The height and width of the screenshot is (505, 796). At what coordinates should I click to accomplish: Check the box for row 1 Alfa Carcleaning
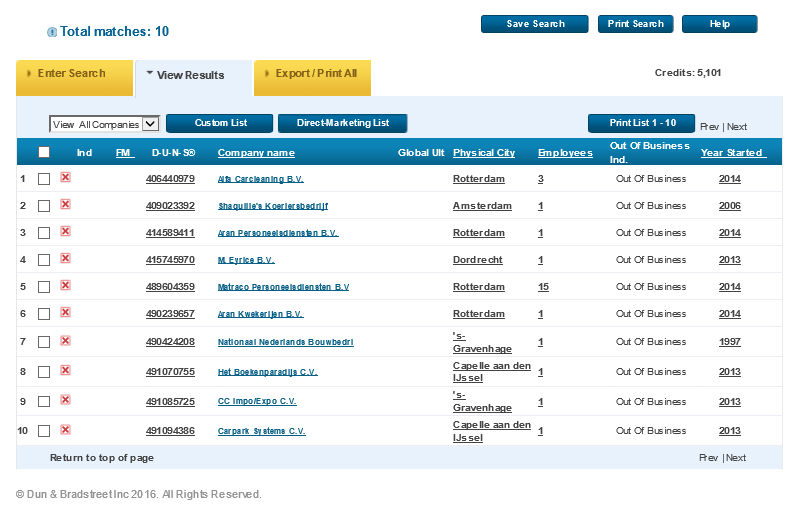click(x=44, y=179)
